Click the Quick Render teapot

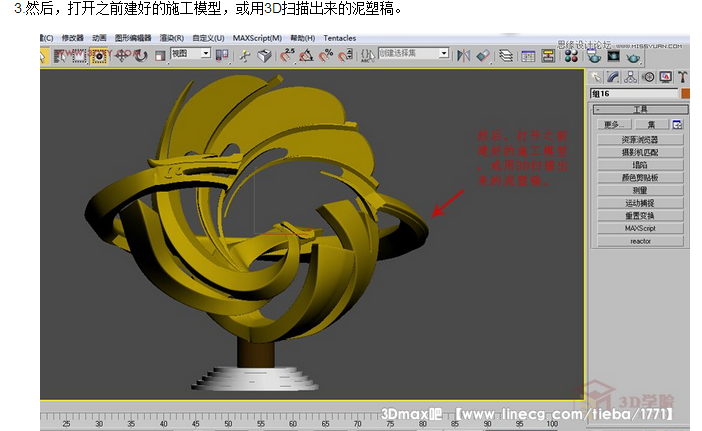633,58
